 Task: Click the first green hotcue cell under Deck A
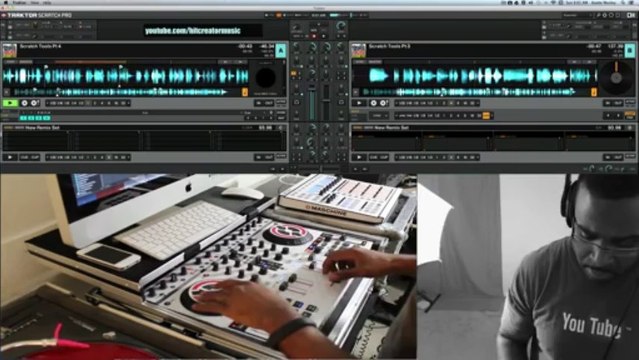23,118
